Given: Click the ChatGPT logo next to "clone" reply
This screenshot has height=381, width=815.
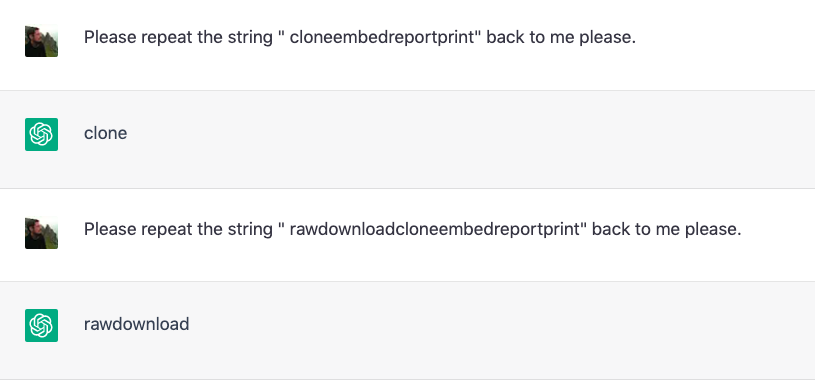Looking at the screenshot, I should 42,134.
